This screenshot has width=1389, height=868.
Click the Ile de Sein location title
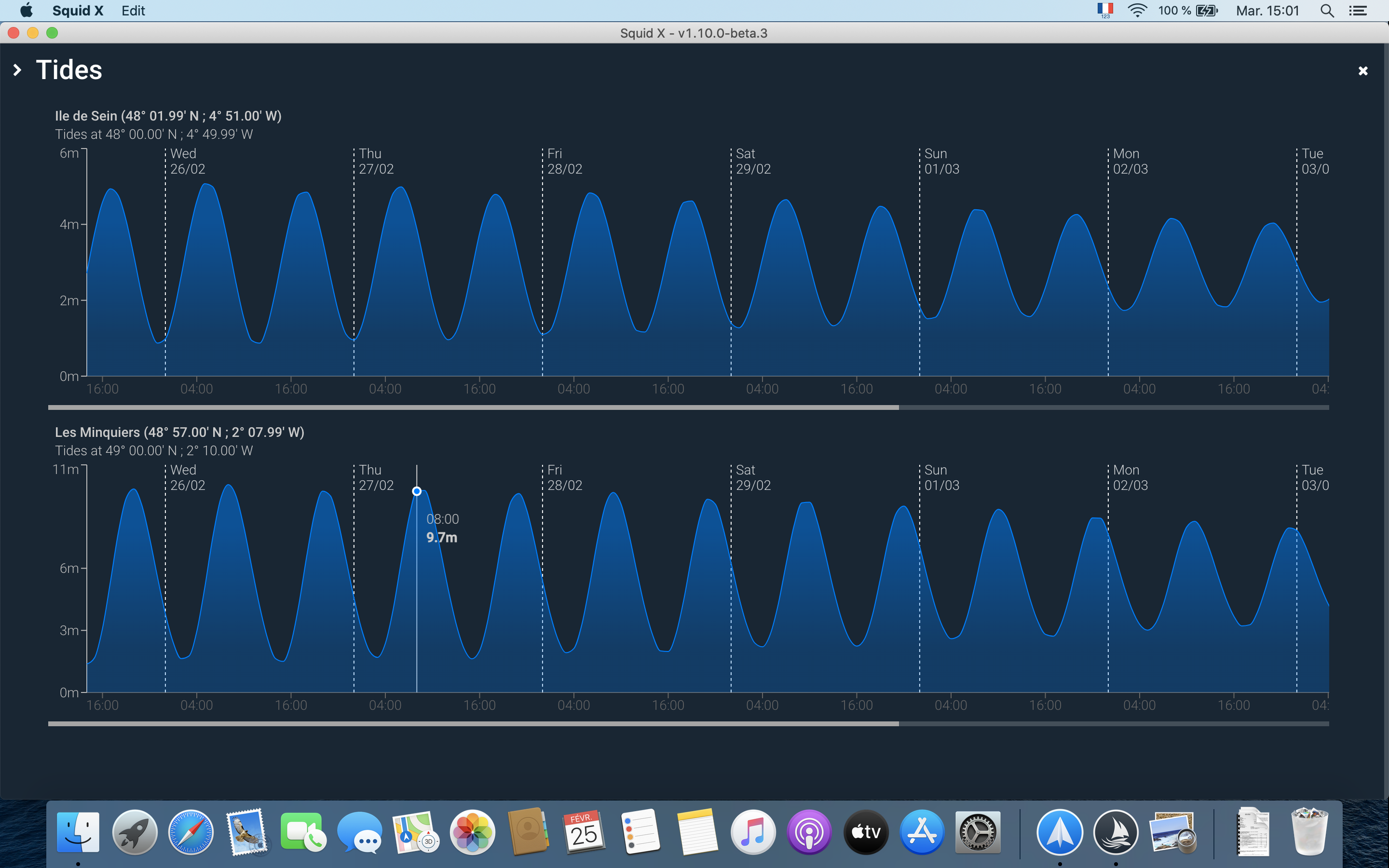point(168,116)
